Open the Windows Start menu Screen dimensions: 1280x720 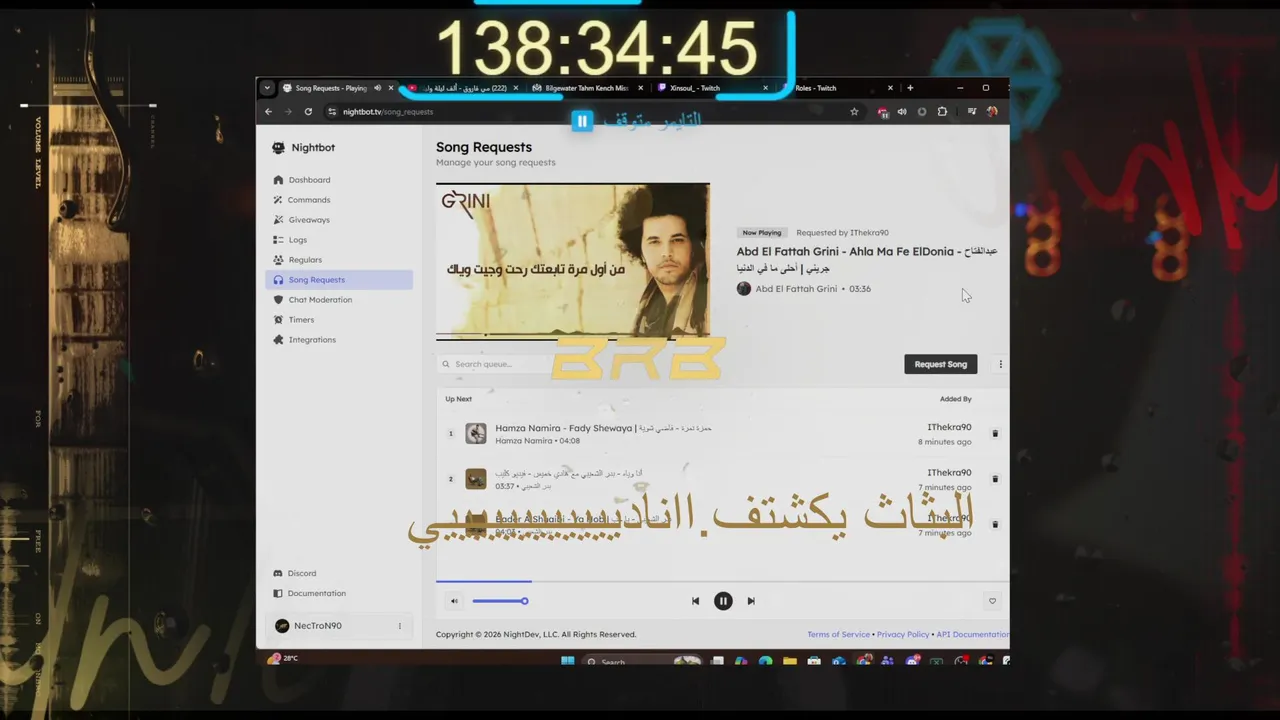tap(568, 661)
